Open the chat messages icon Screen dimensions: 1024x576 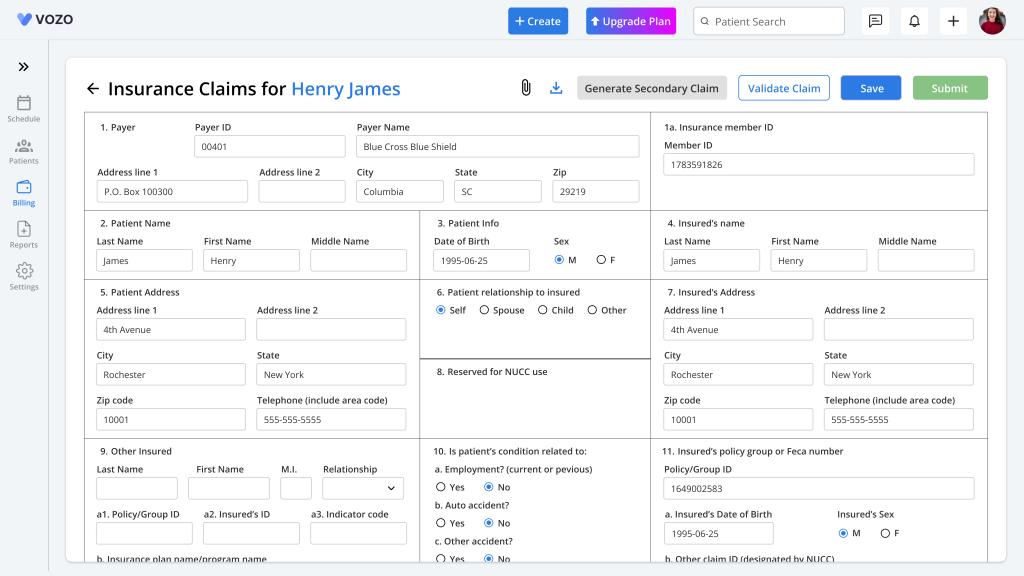[x=875, y=21]
